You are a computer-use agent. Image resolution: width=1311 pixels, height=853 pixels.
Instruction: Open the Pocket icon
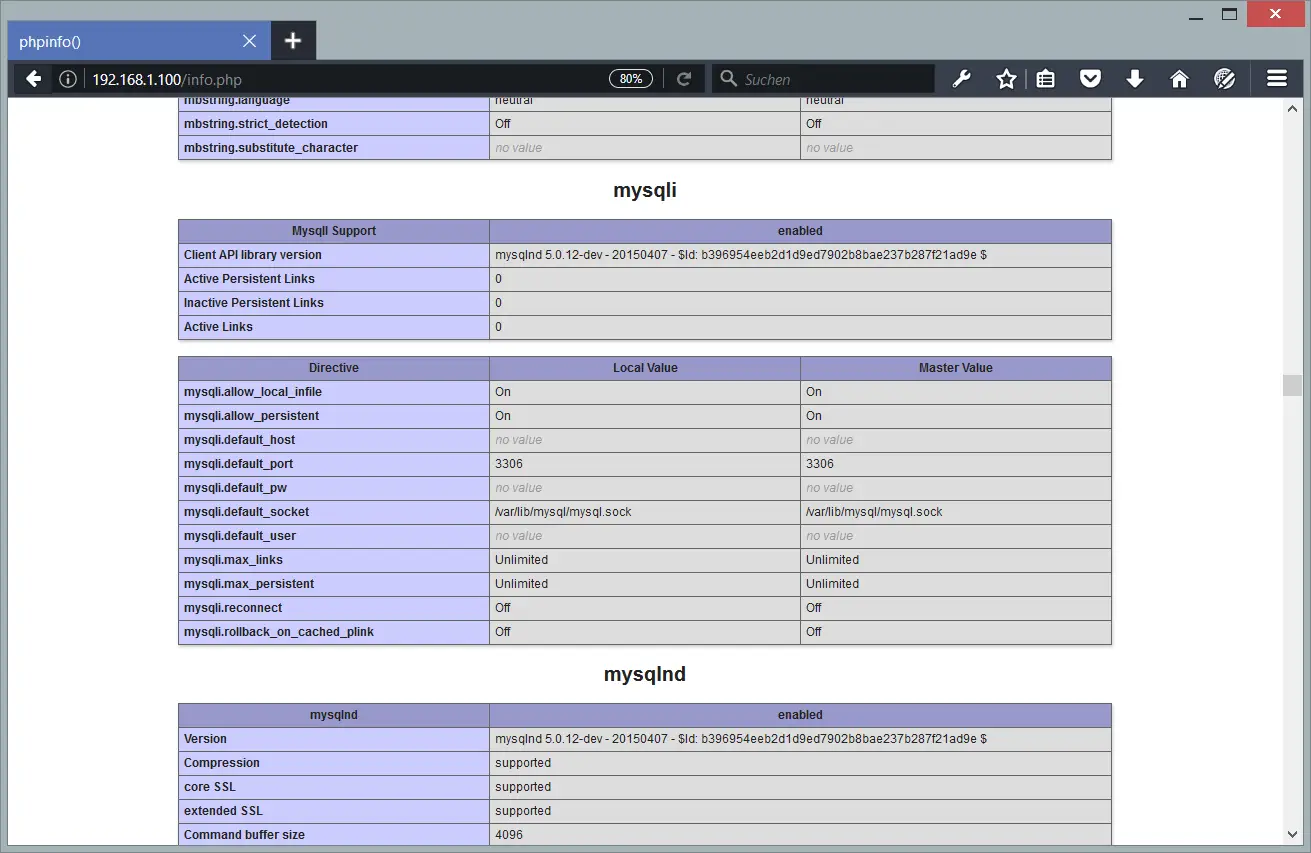point(1090,79)
